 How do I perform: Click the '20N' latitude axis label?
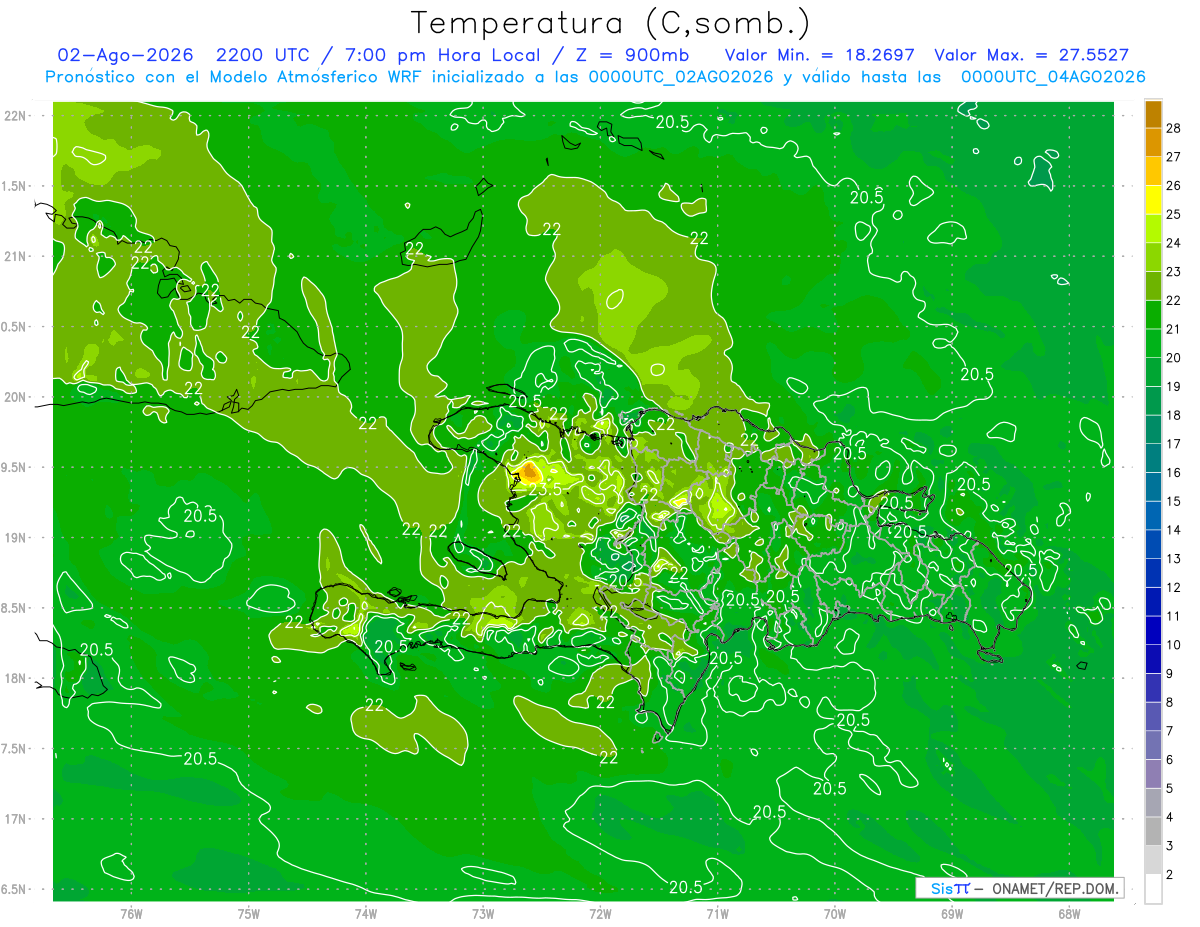tap(15, 397)
